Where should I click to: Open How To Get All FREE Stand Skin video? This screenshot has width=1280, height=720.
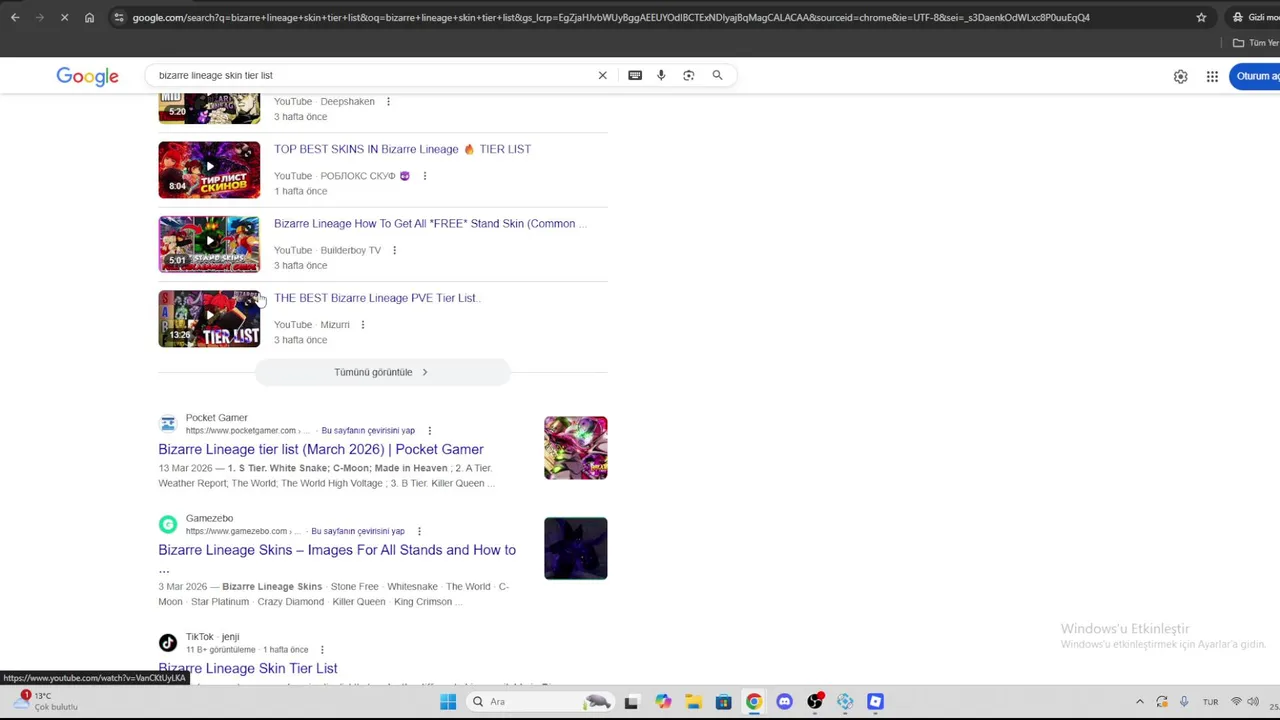[x=430, y=224]
